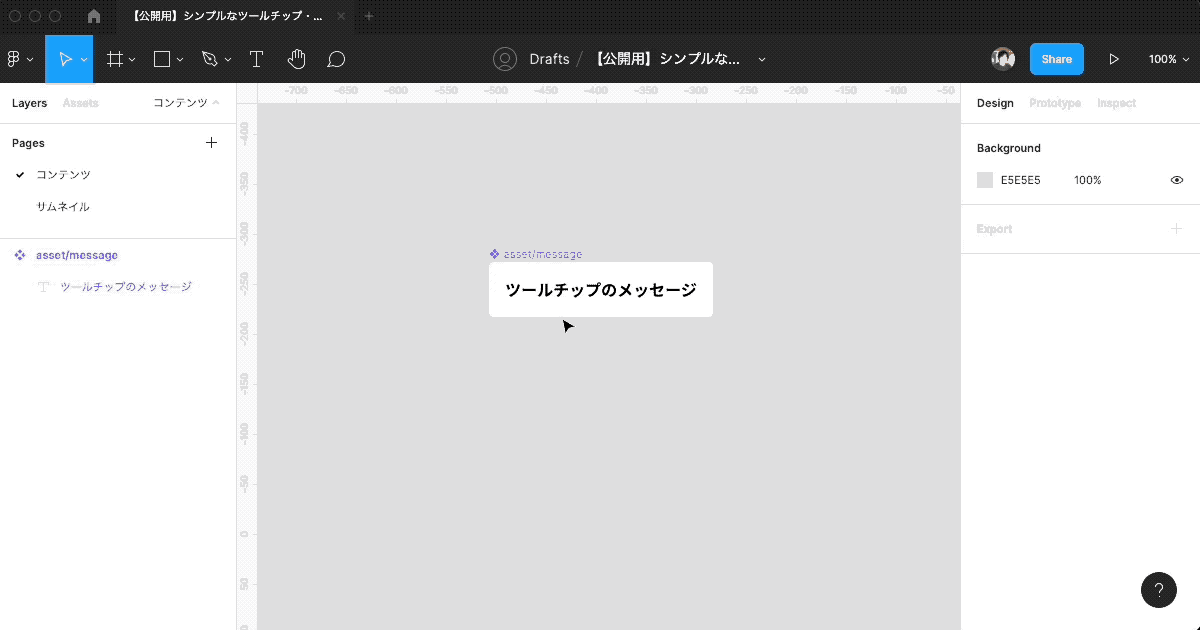Select the asset/message component layer
This screenshot has height=630, width=1200.
[x=77, y=255]
